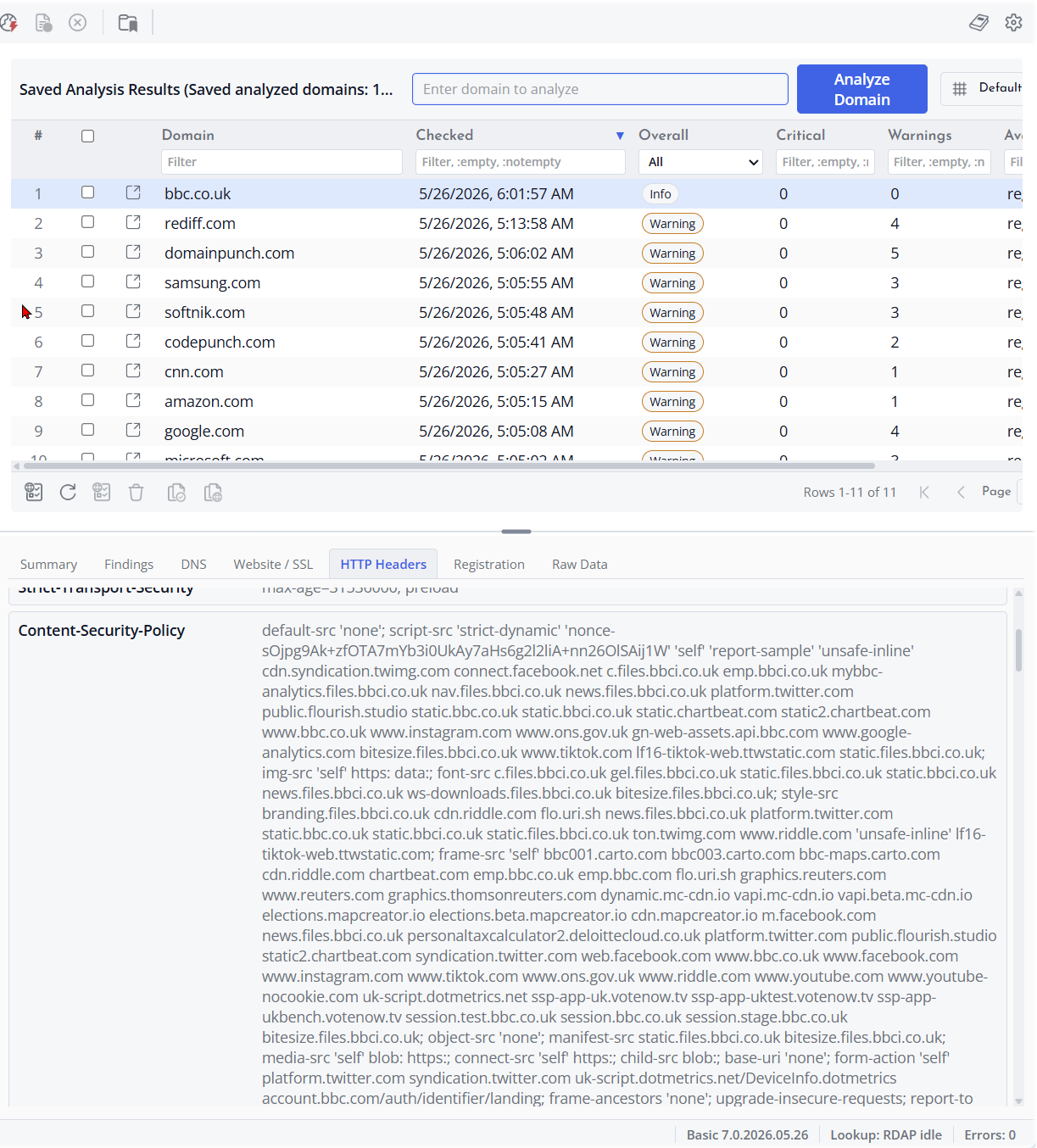Check the rediff.com row checkbox
Screen dimensions: 1037x1148
87,222
